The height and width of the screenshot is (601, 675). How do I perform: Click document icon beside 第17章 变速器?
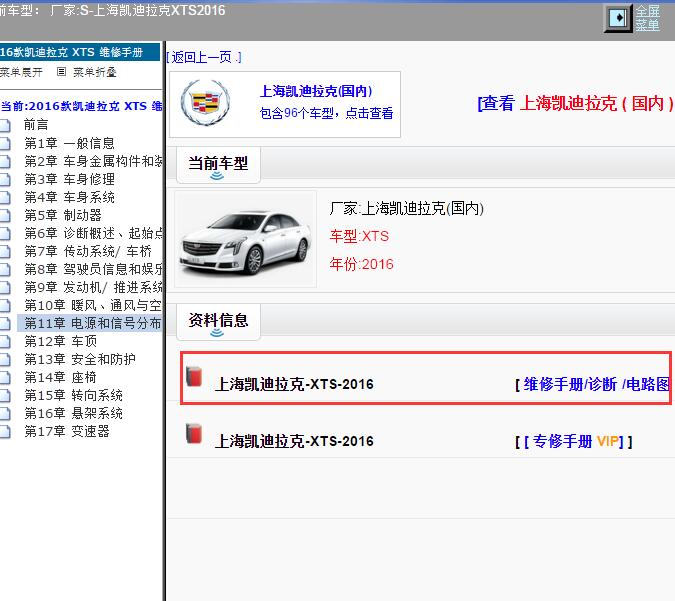[x=6, y=431]
